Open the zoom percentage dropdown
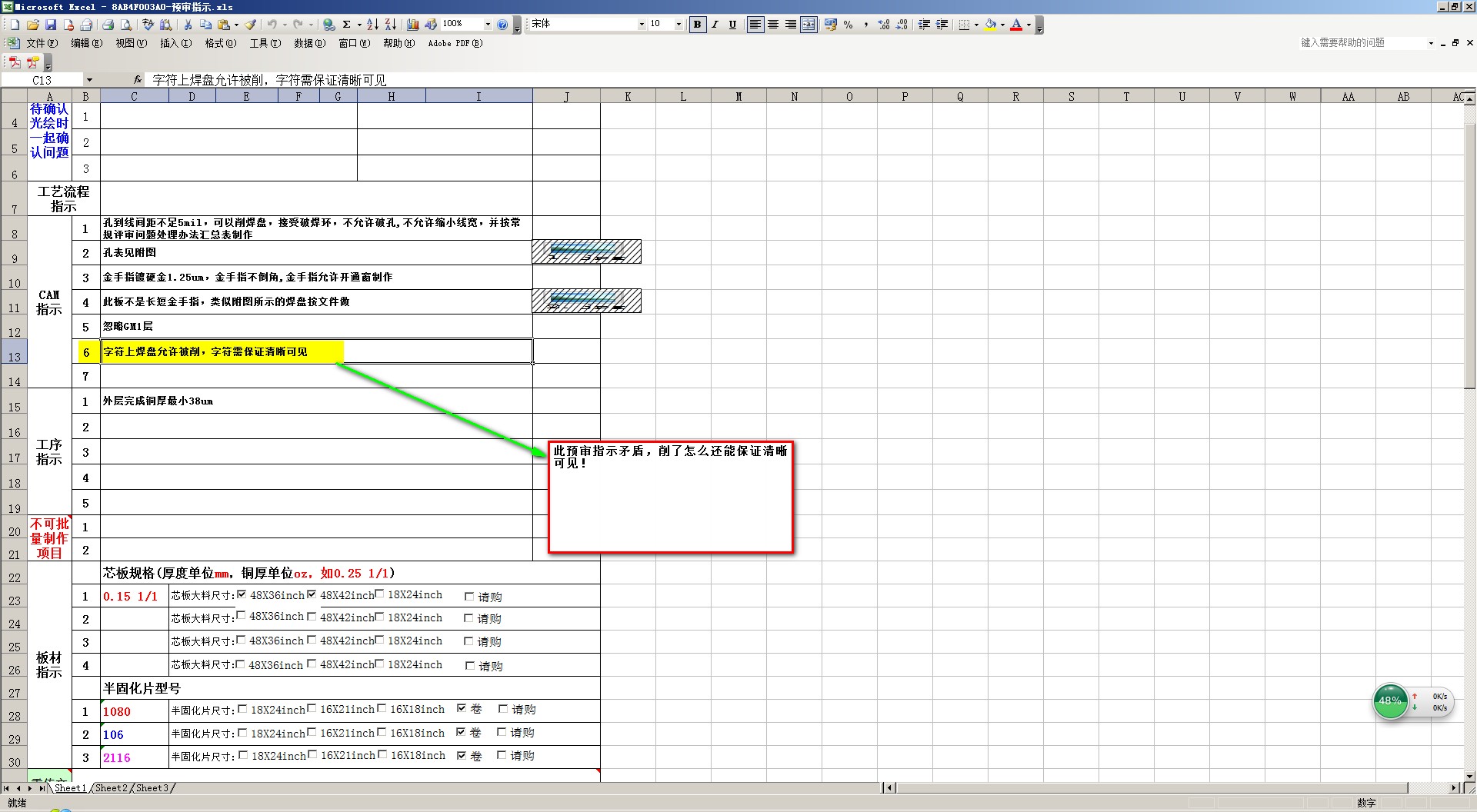Image resolution: width=1477 pixels, height=812 pixels. [487, 25]
